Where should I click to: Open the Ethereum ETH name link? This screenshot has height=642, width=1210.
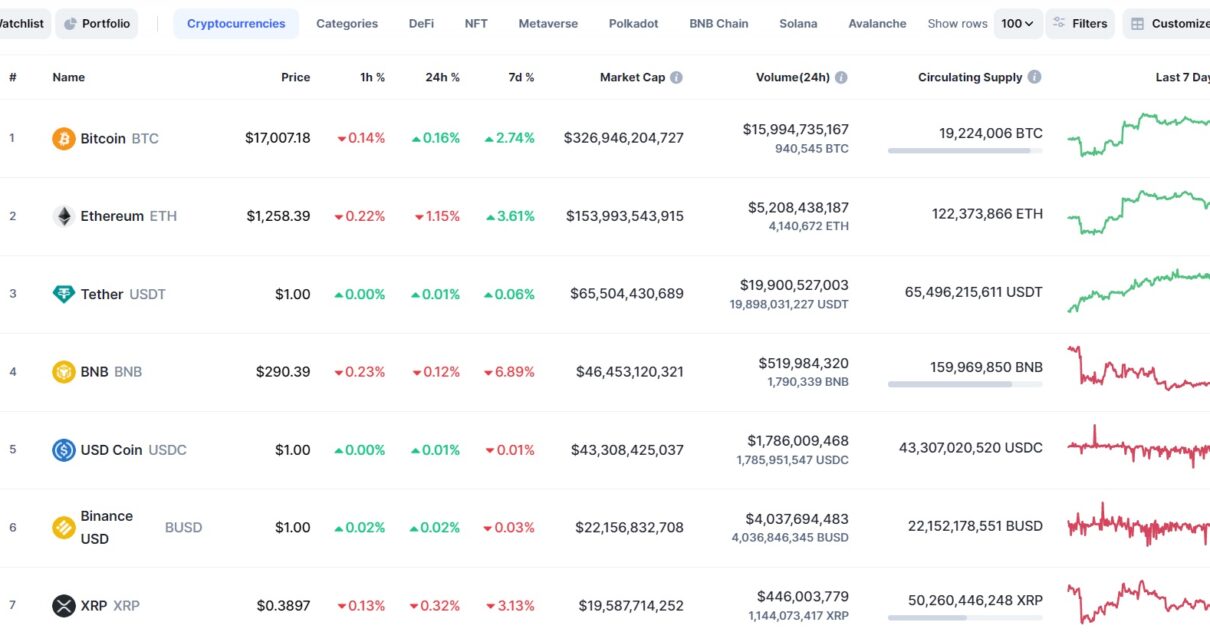tap(128, 216)
